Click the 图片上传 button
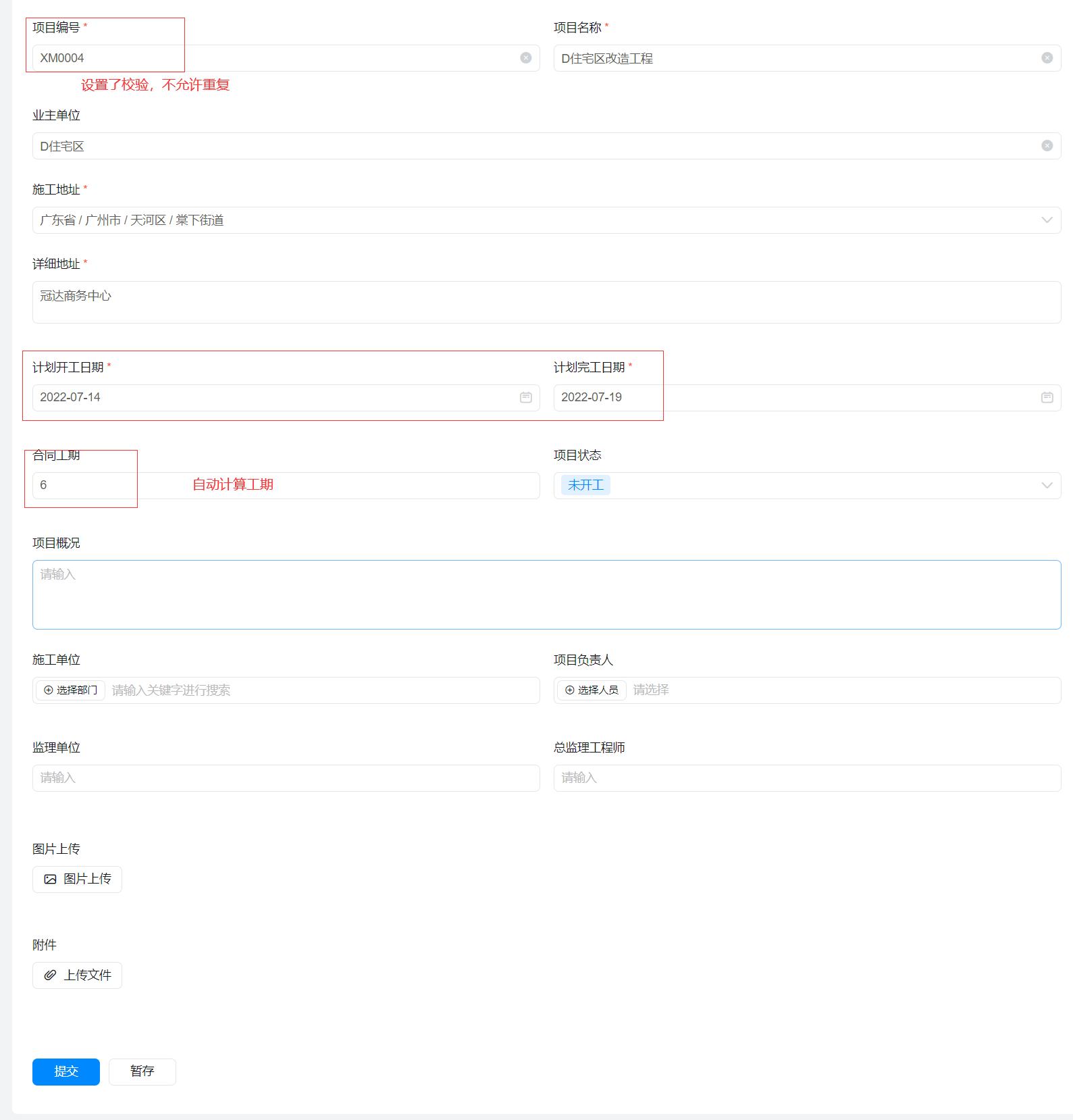The image size is (1073, 1120). (x=77, y=880)
